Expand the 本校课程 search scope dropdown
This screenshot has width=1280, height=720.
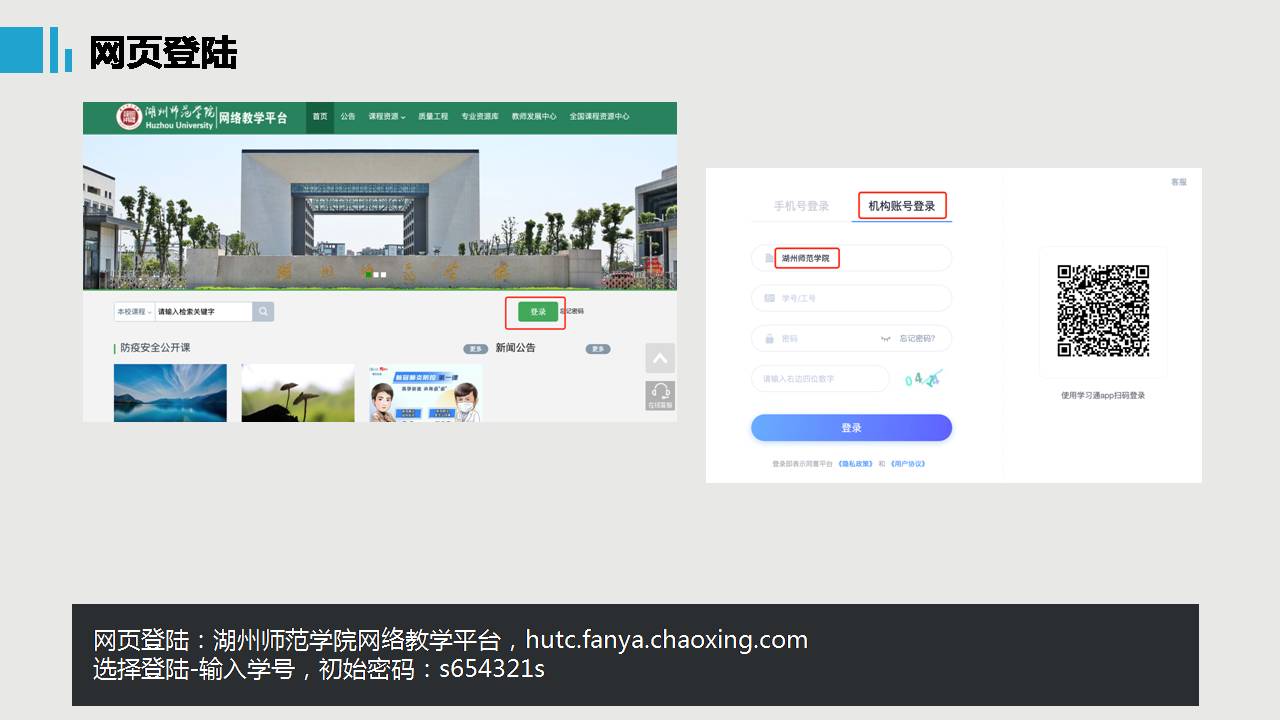point(134,312)
